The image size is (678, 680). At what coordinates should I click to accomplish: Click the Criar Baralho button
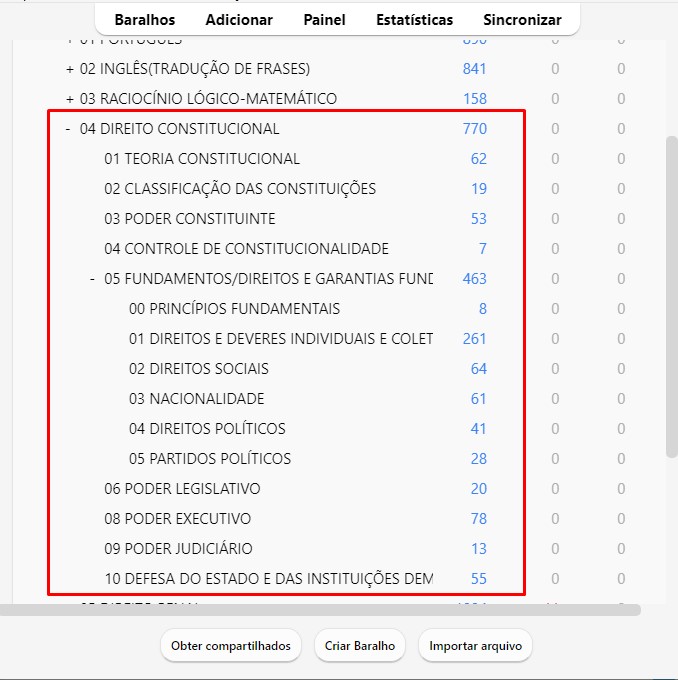click(x=360, y=646)
